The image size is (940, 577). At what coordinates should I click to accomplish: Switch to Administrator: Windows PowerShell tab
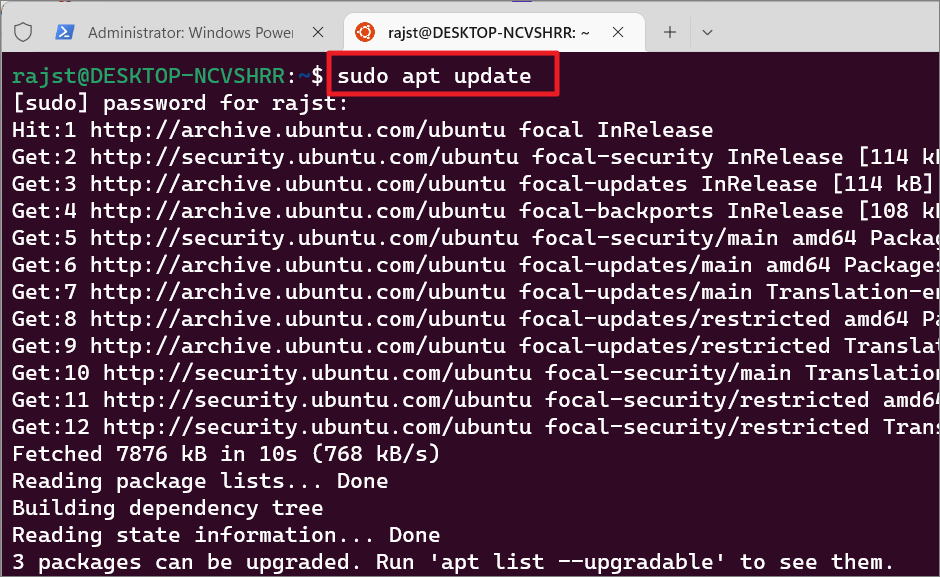click(190, 32)
